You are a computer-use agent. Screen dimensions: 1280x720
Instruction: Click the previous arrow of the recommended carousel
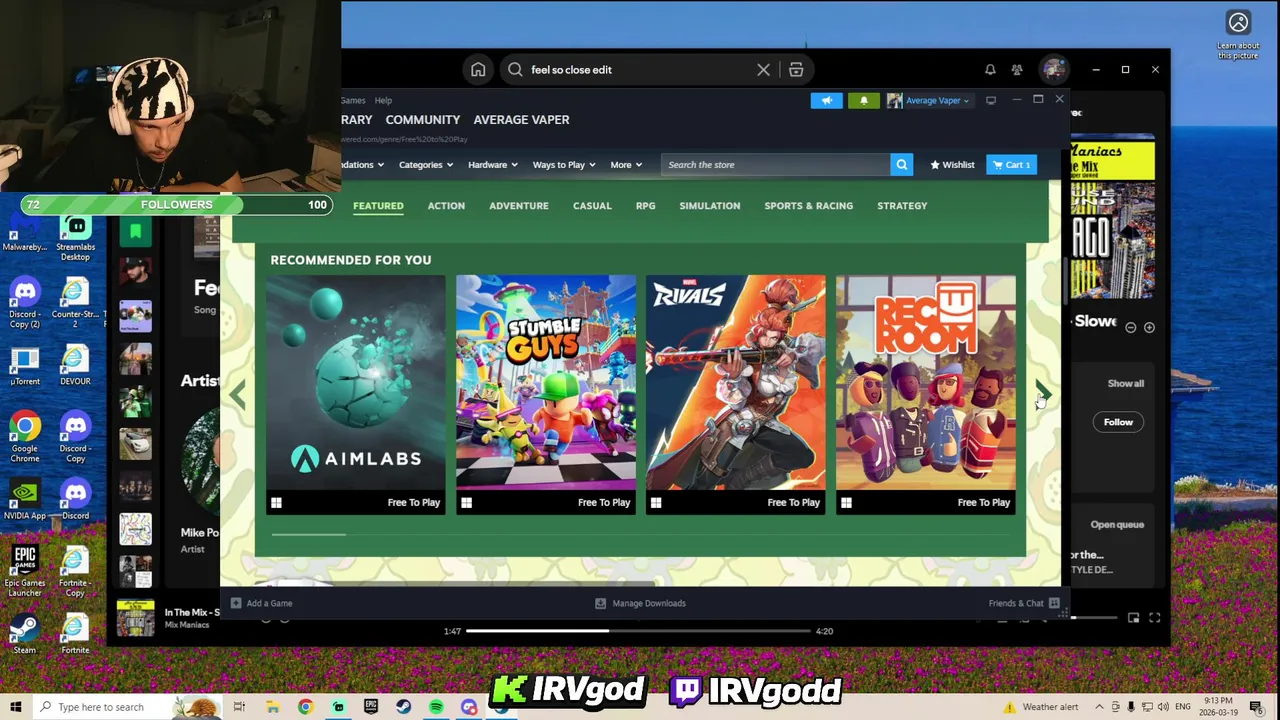point(238,395)
